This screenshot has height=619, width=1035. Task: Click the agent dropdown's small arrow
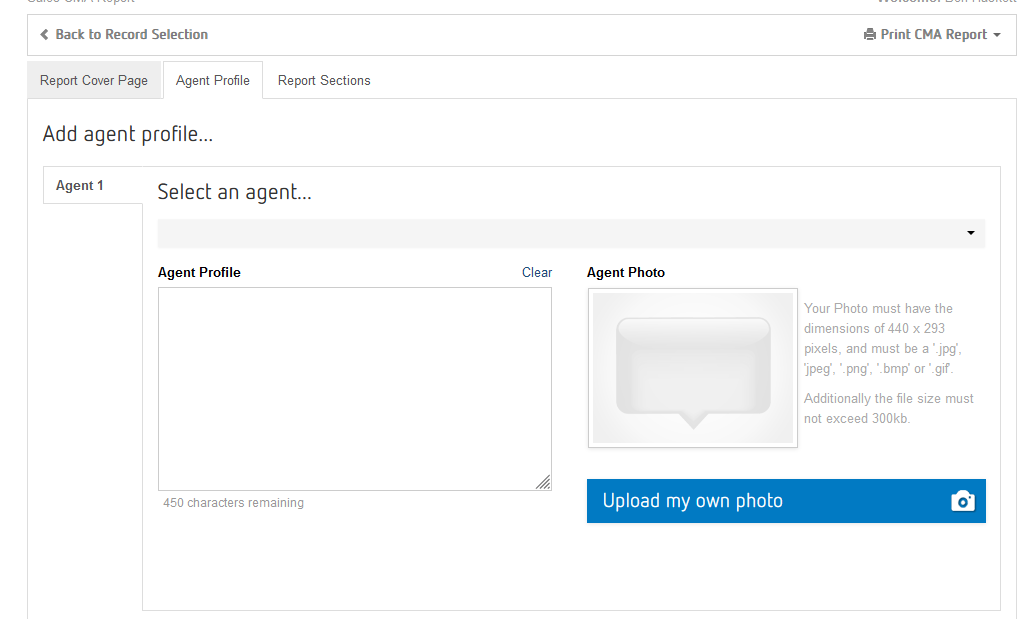970,234
